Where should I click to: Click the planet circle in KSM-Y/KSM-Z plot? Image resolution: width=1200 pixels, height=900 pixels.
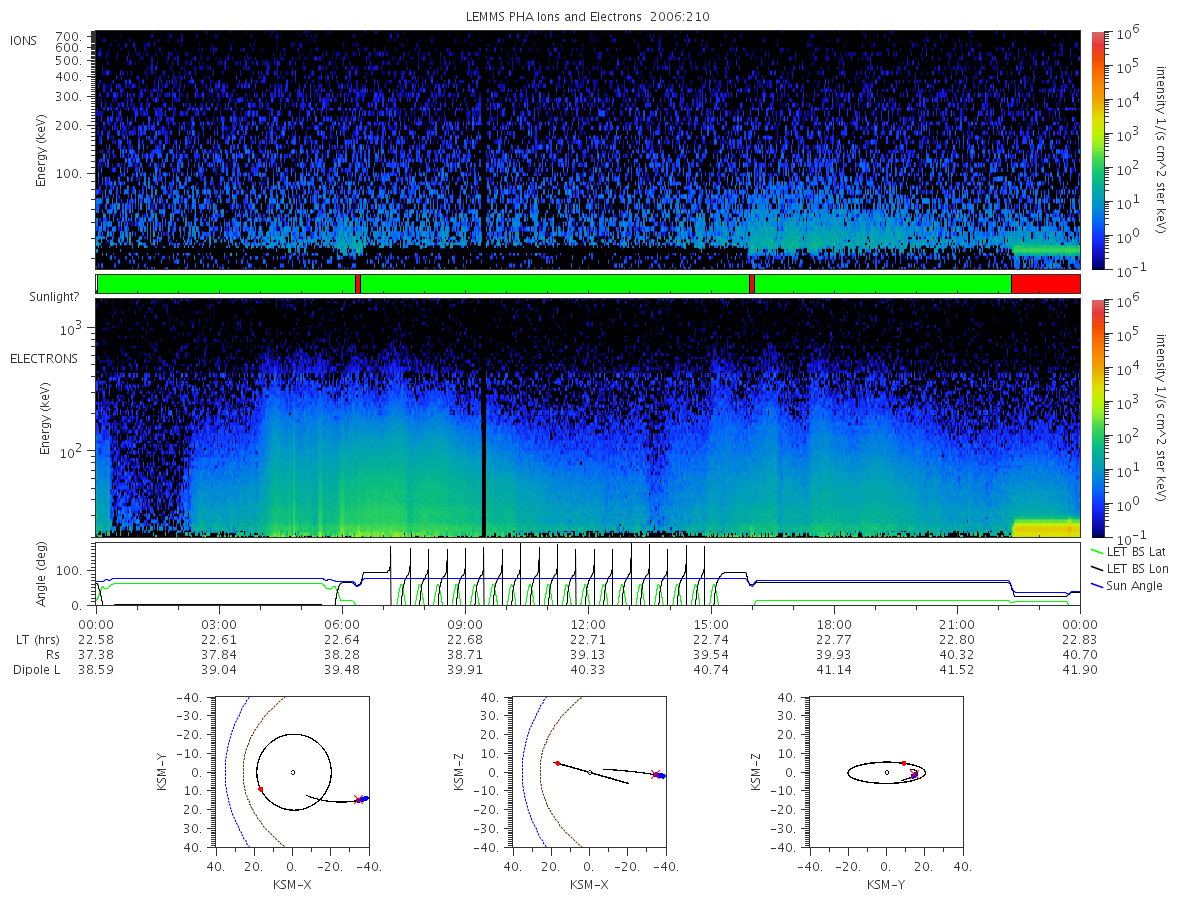pos(886,772)
